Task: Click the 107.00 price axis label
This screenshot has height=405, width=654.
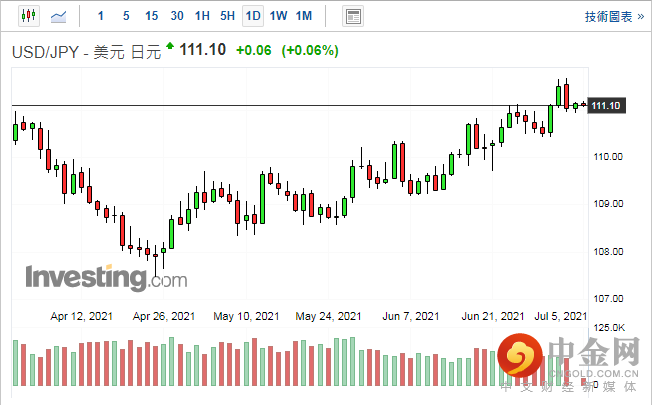Action: pyautogui.click(x=608, y=299)
